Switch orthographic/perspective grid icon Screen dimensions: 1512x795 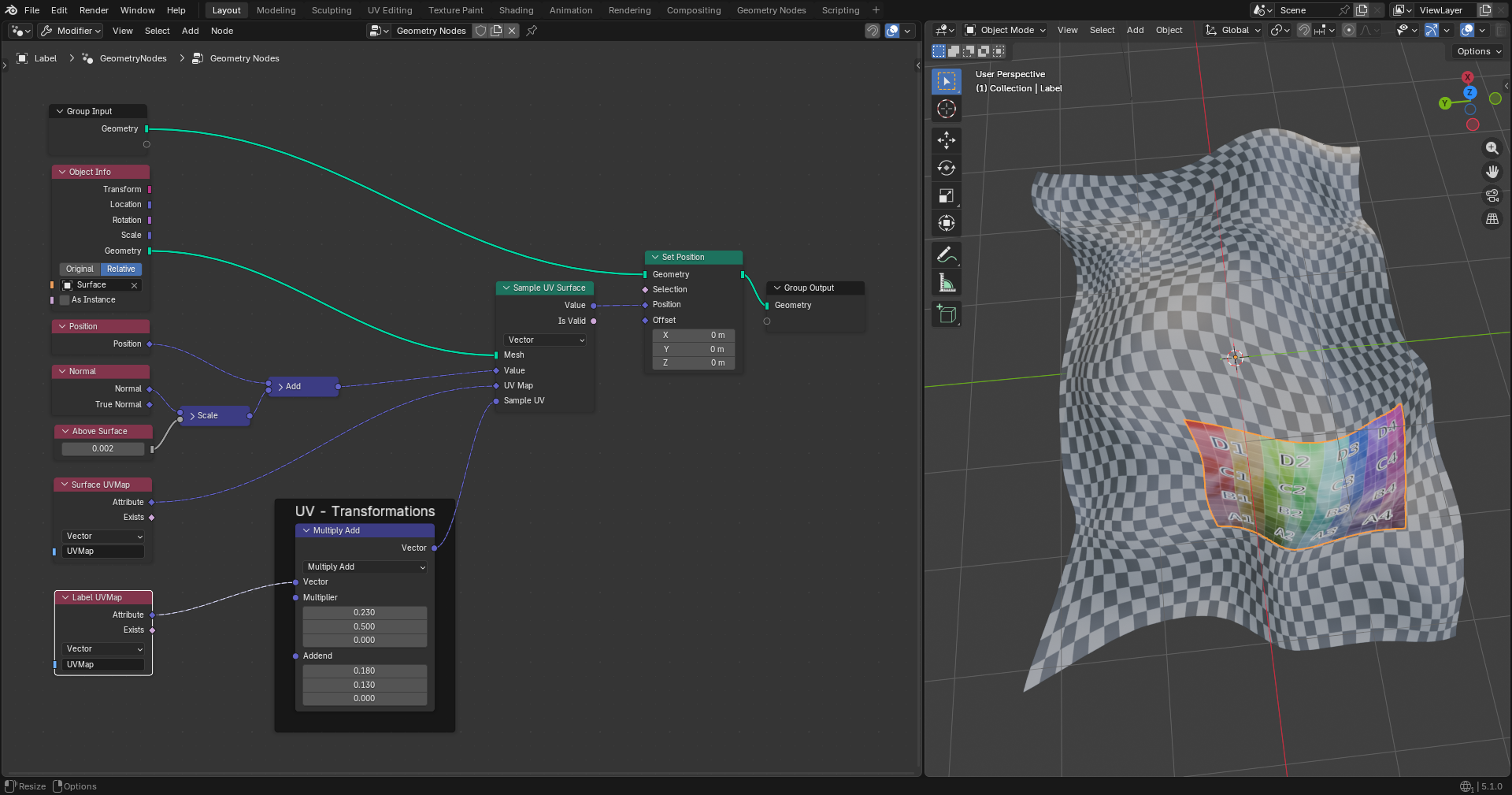pos(1492,219)
